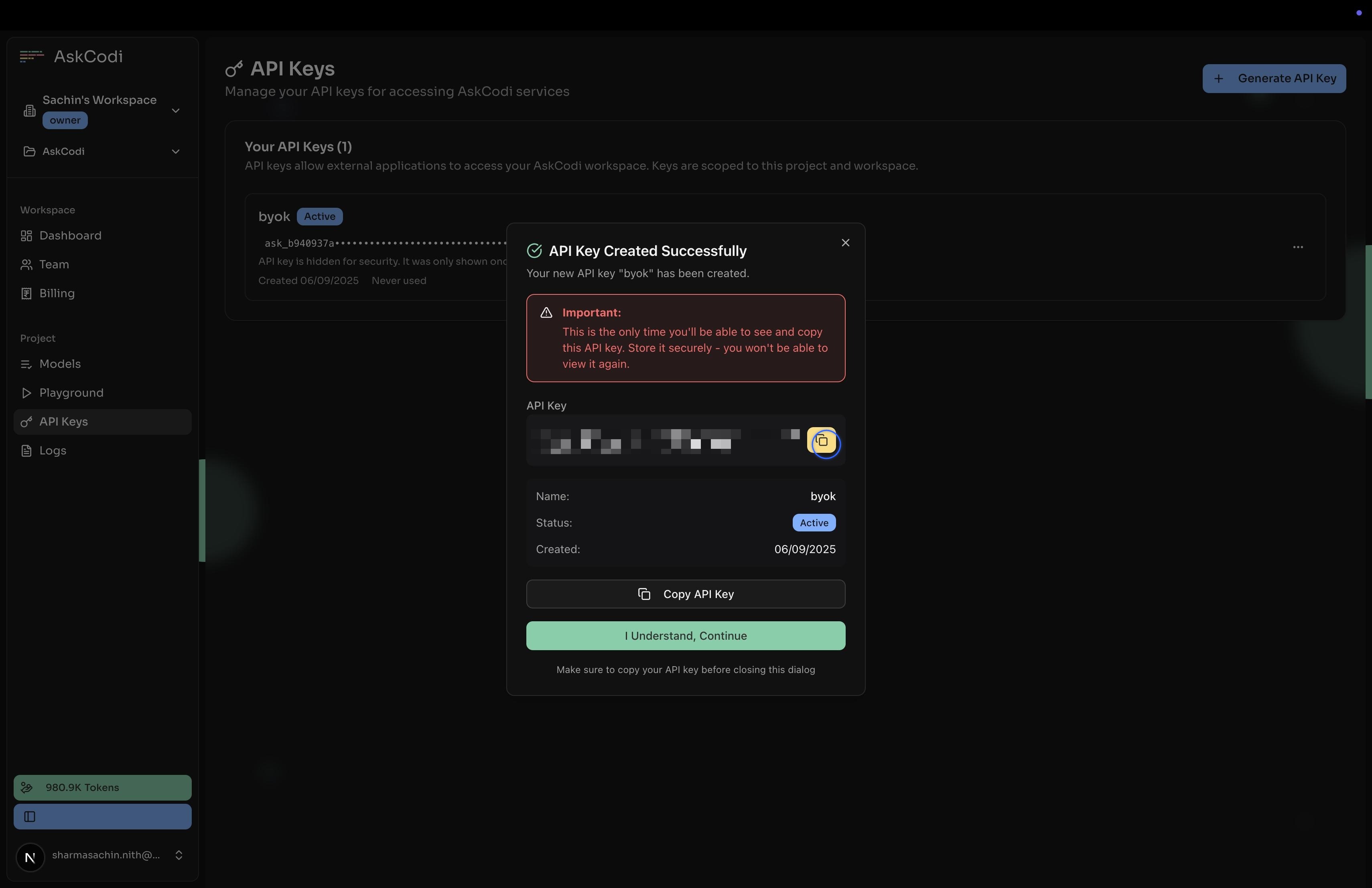Image resolution: width=1372 pixels, height=888 pixels.
Task: Click Generate API Key button
Action: 1274,78
